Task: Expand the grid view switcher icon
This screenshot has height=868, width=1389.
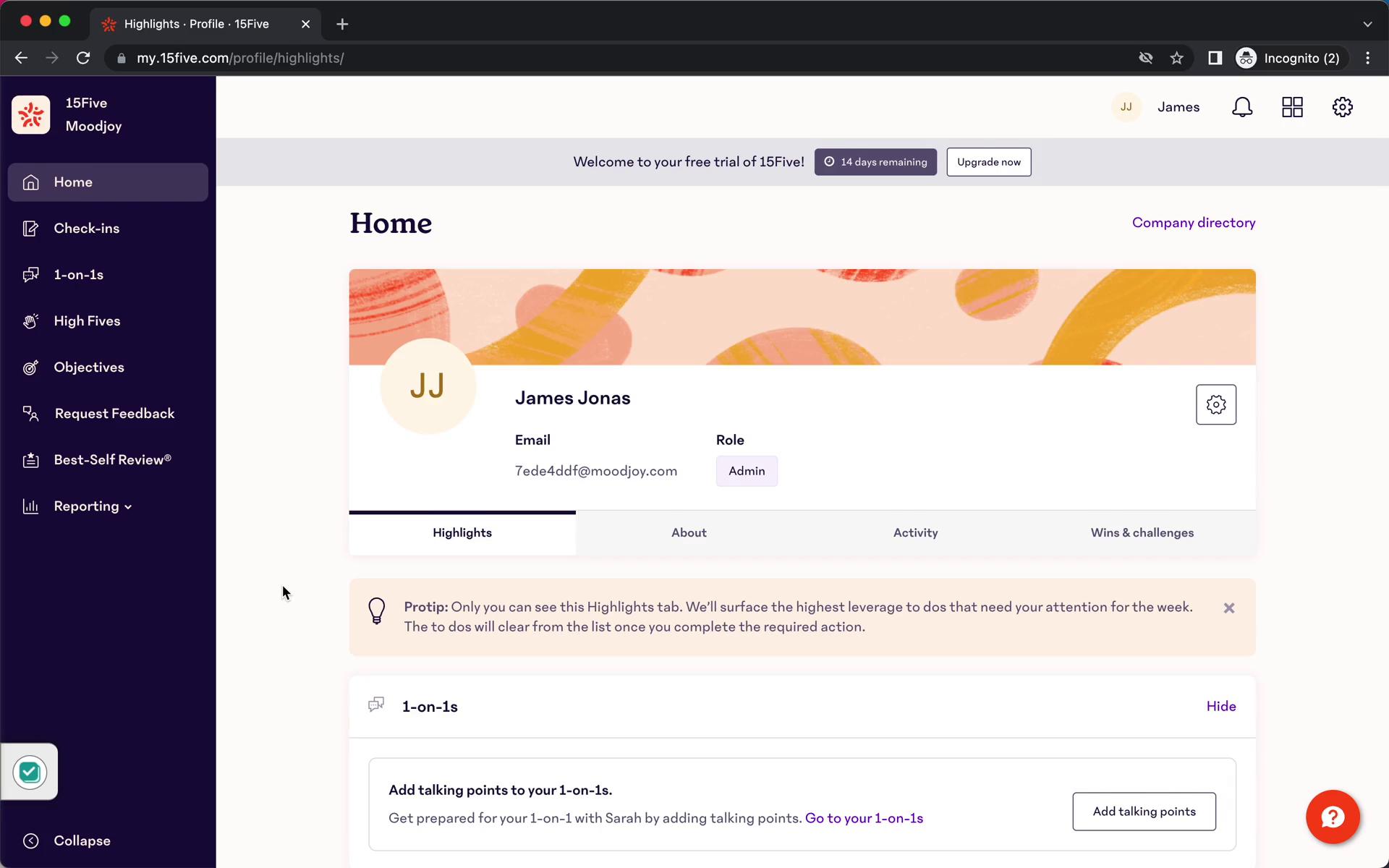Action: point(1293,107)
